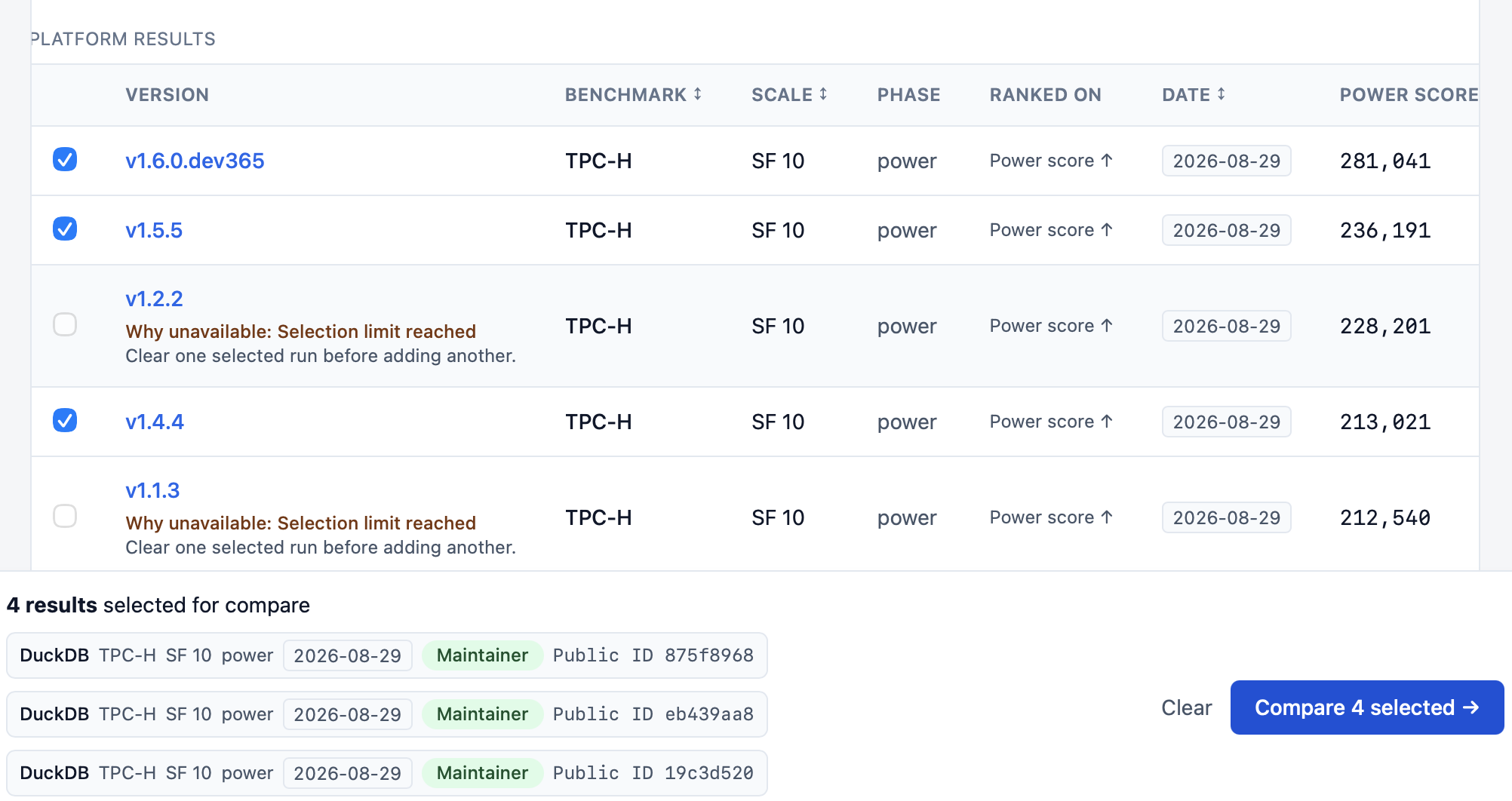Open the v1.6.0.dev365 version link
This screenshot has width=1512, height=801.
(x=195, y=161)
